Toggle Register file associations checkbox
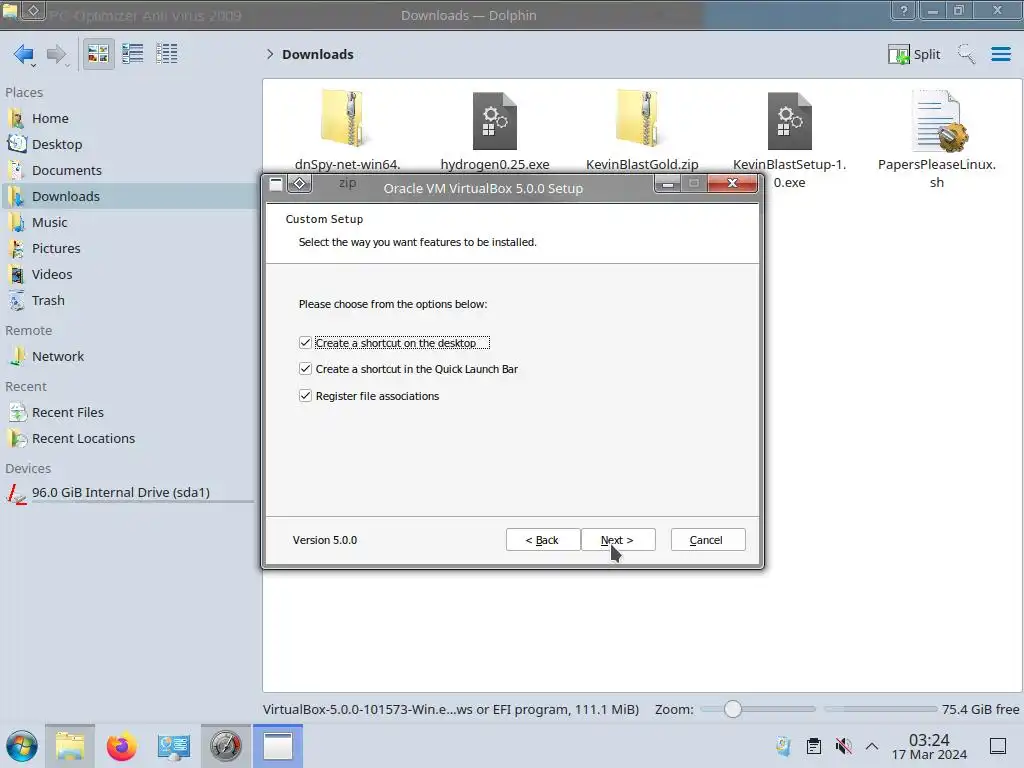Screen dimensions: 1024x768 [305, 395]
